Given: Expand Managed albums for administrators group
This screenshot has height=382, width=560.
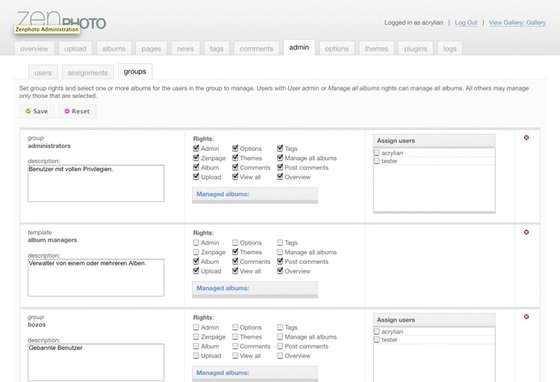Looking at the screenshot, I should coord(255,195).
